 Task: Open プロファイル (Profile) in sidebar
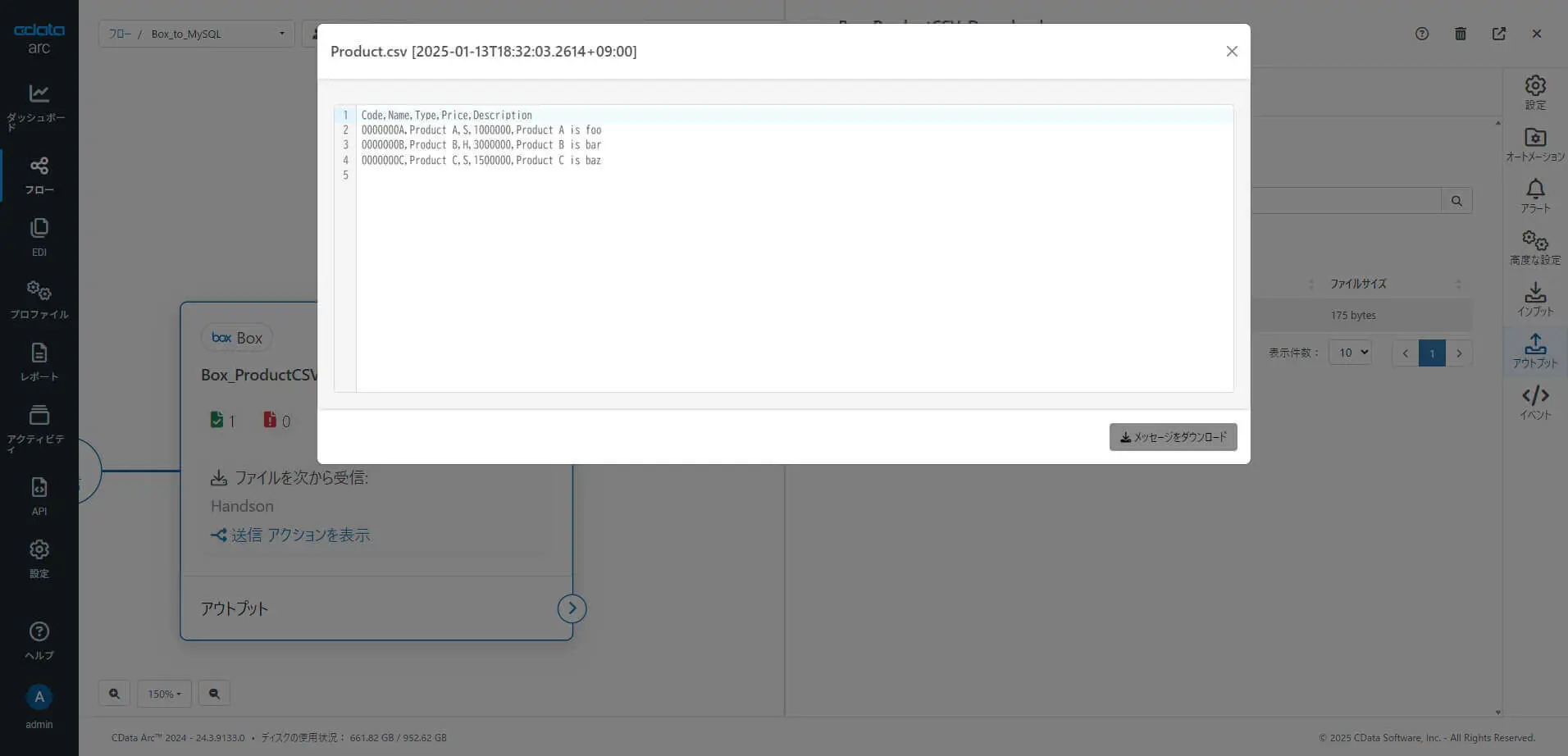(39, 300)
